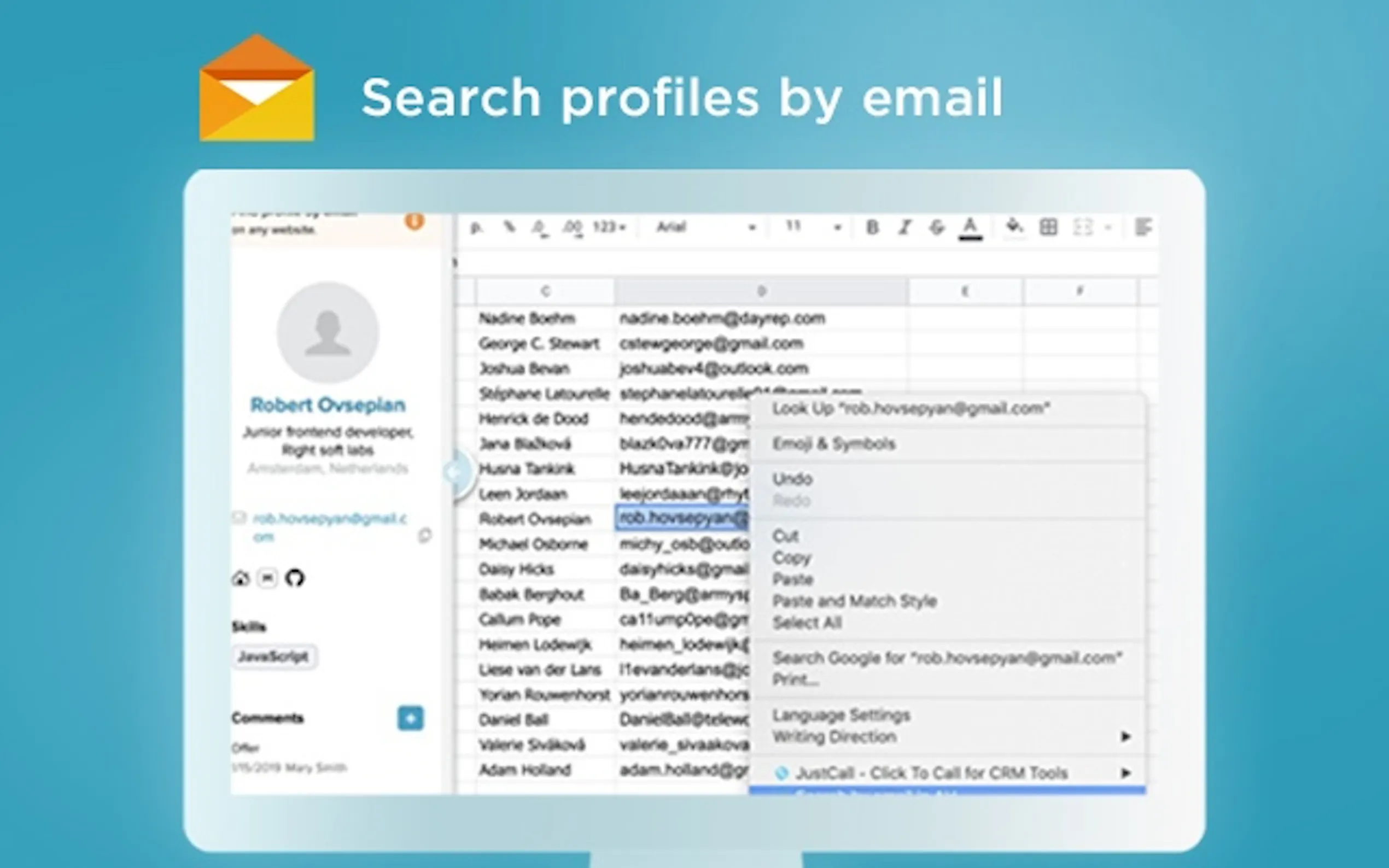Choose Search Google for rob.hovsepyan@gmail.com
This screenshot has width=1389, height=868.
pyautogui.click(x=946, y=658)
